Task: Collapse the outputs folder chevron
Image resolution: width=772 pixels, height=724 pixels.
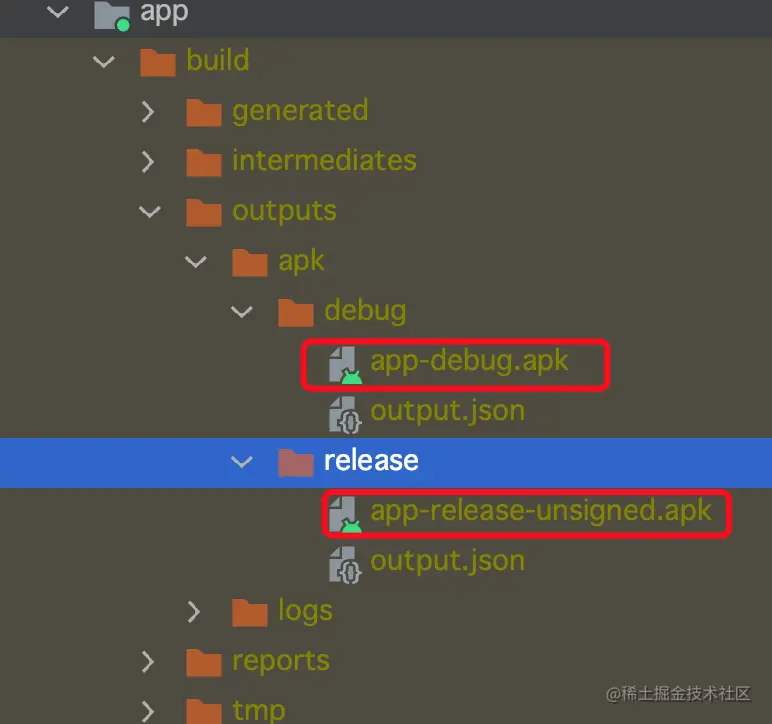Action: click(x=149, y=211)
